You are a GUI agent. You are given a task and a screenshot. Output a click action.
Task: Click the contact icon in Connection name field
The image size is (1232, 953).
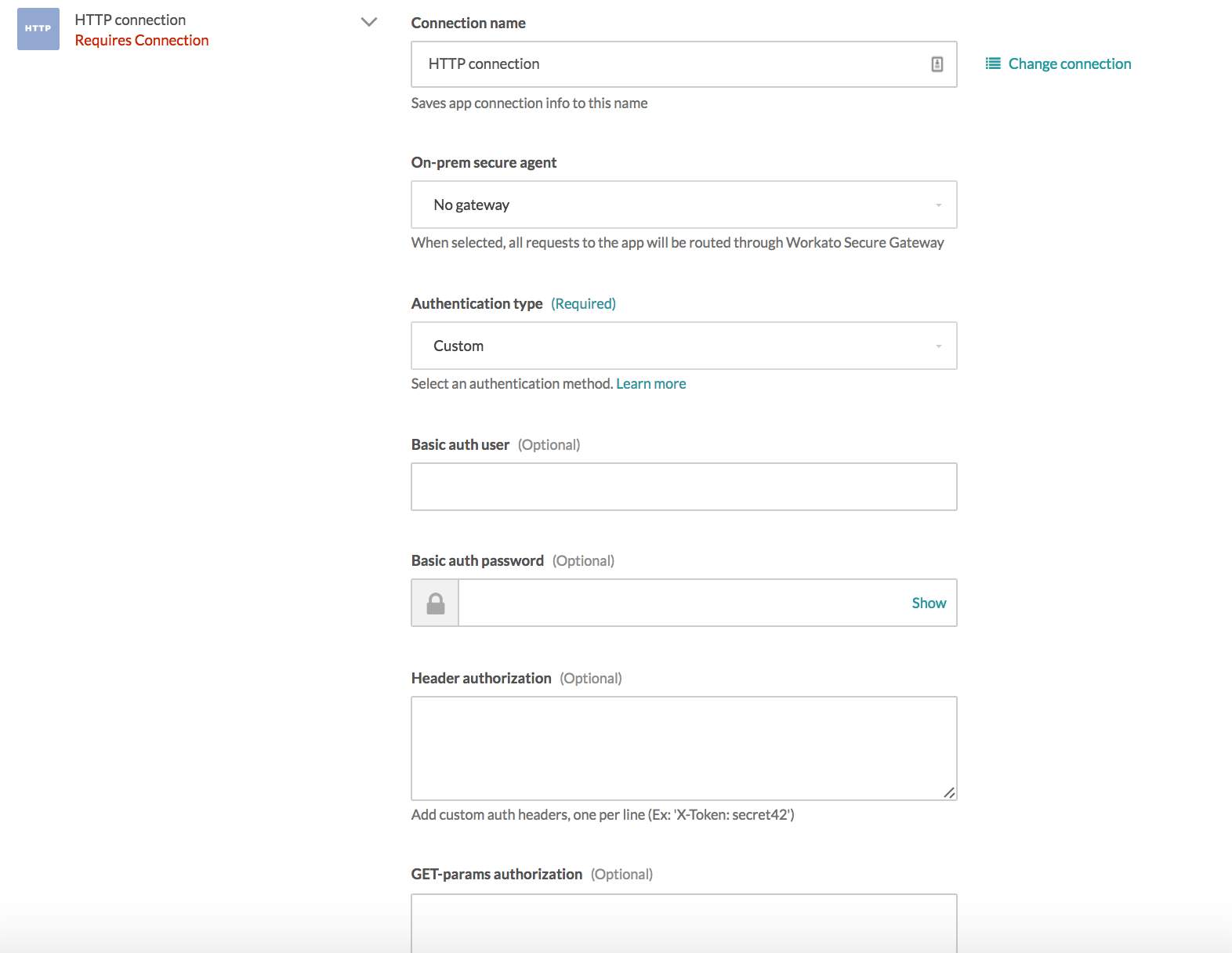[937, 64]
